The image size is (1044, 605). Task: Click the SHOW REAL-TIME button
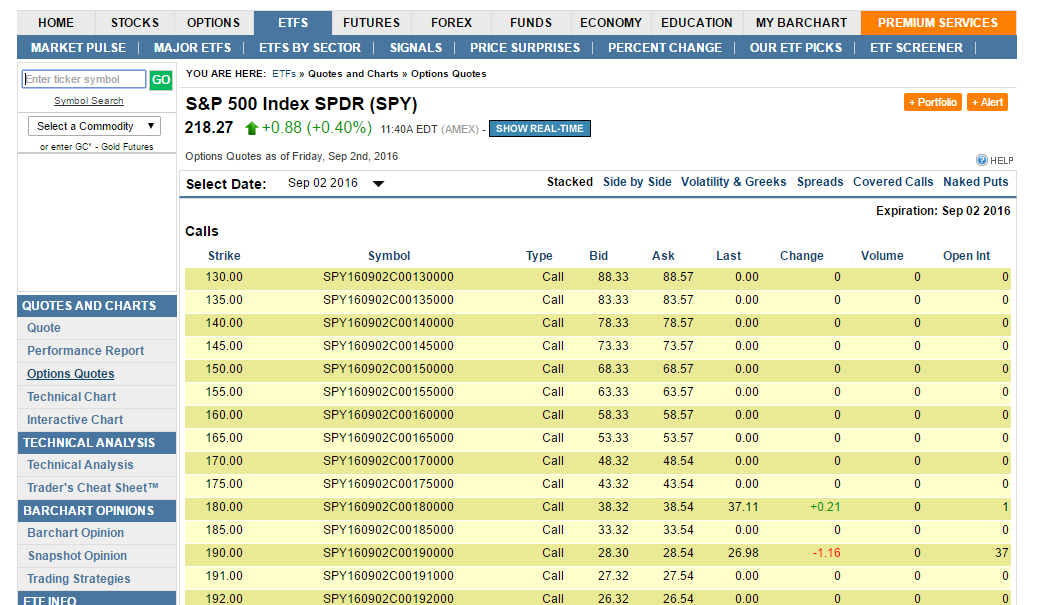pyautogui.click(x=539, y=128)
